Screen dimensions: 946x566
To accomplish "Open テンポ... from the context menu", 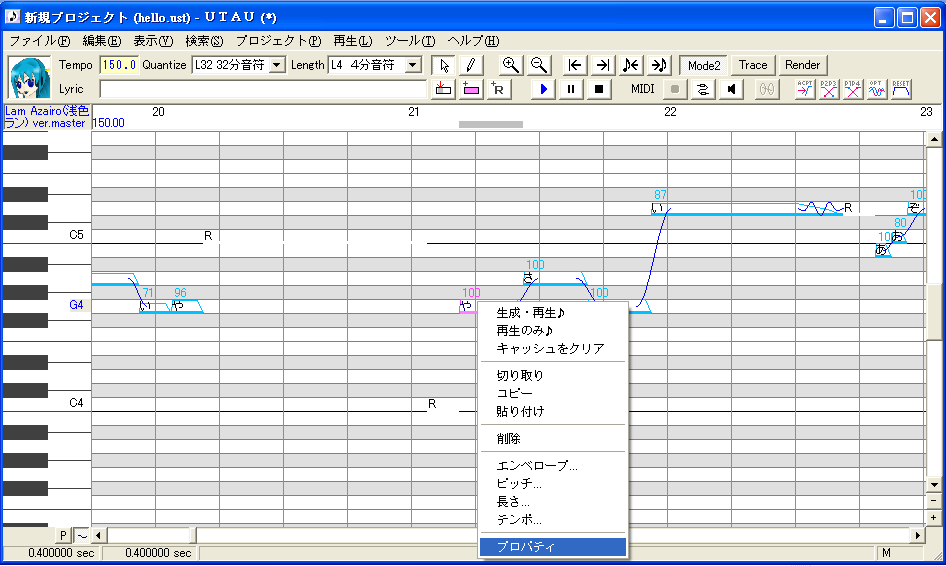I will pos(553,520).
